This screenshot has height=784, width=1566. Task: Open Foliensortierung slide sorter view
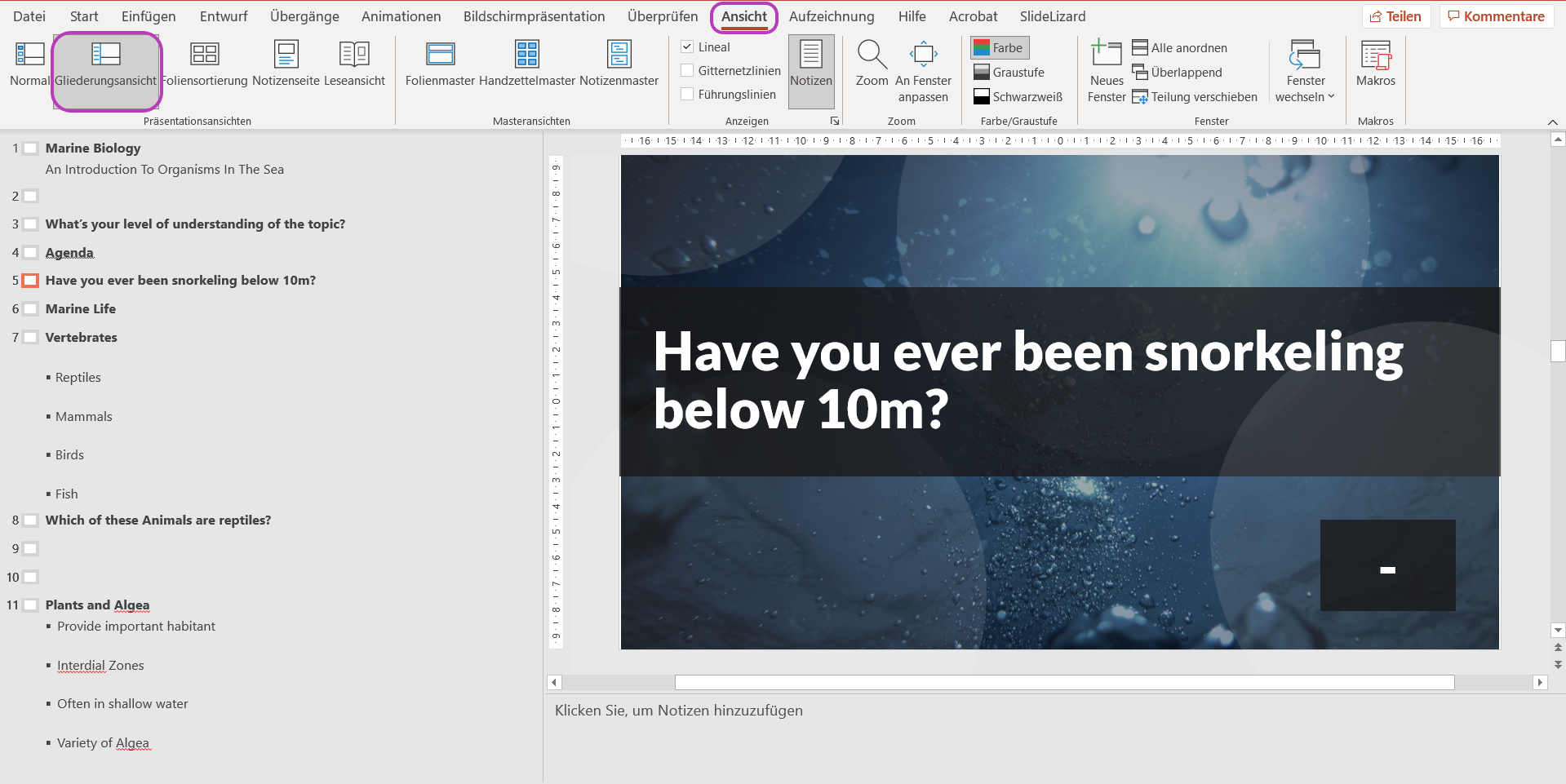click(x=205, y=64)
